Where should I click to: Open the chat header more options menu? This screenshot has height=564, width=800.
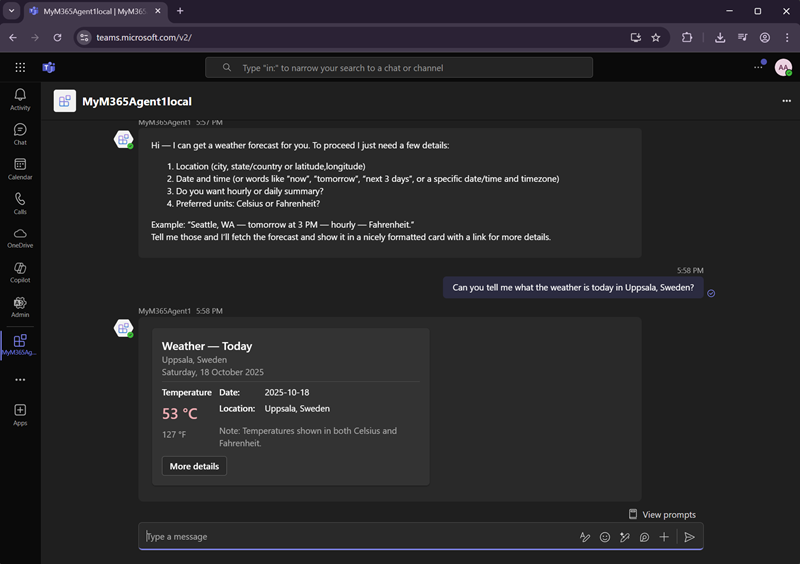(786, 101)
